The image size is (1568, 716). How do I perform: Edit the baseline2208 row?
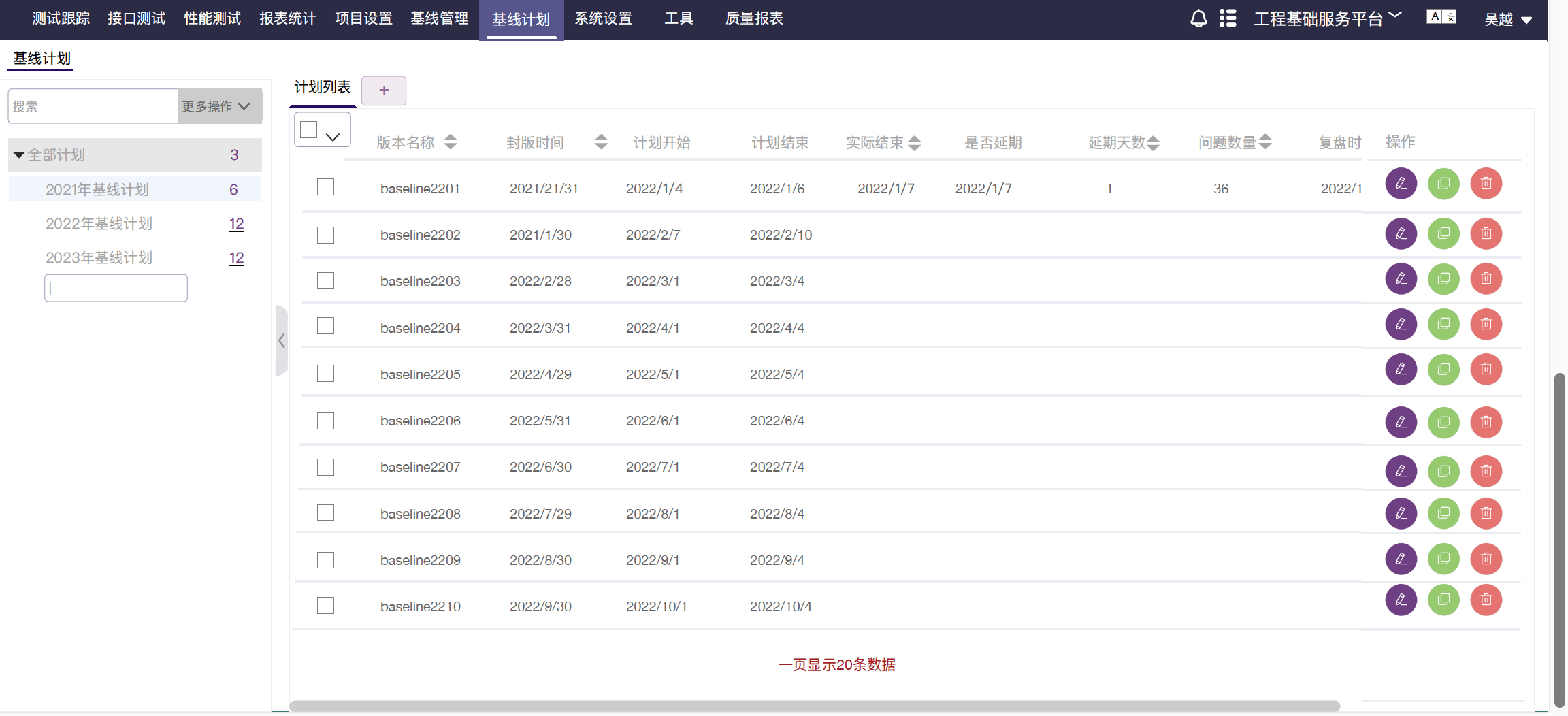[1401, 513]
